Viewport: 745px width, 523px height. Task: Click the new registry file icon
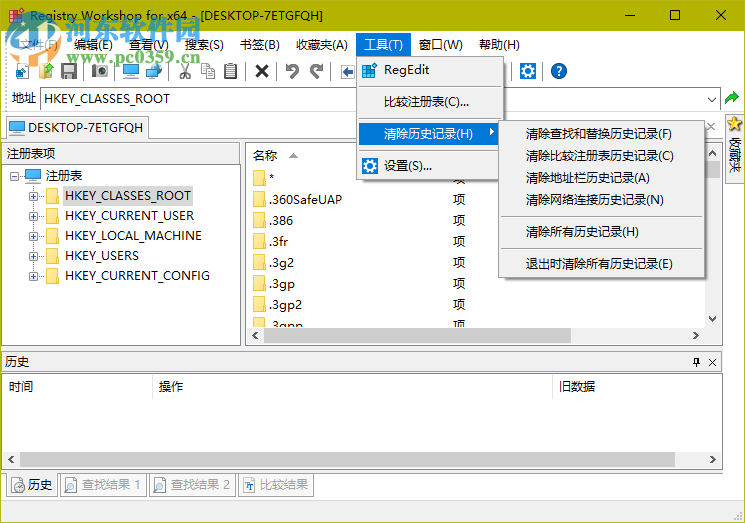(x=22, y=71)
